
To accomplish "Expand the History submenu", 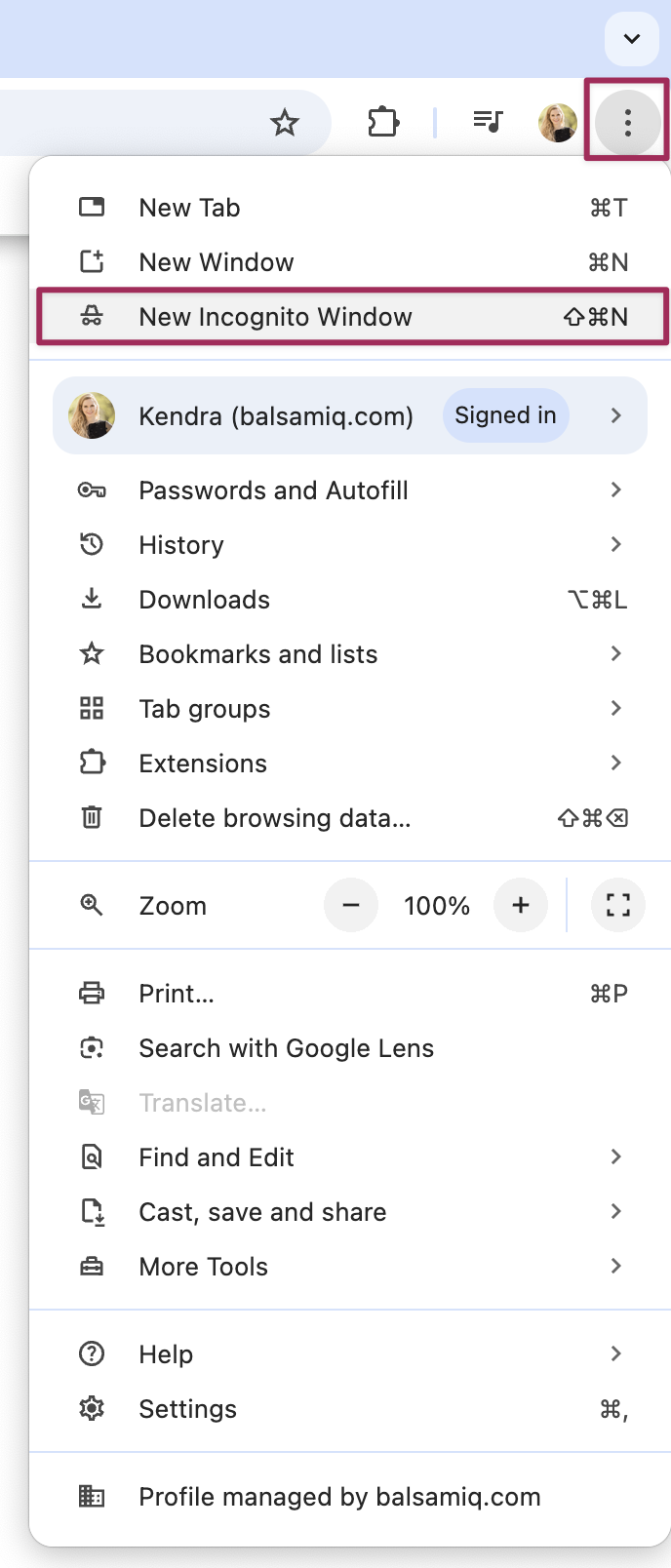I will coord(616,544).
